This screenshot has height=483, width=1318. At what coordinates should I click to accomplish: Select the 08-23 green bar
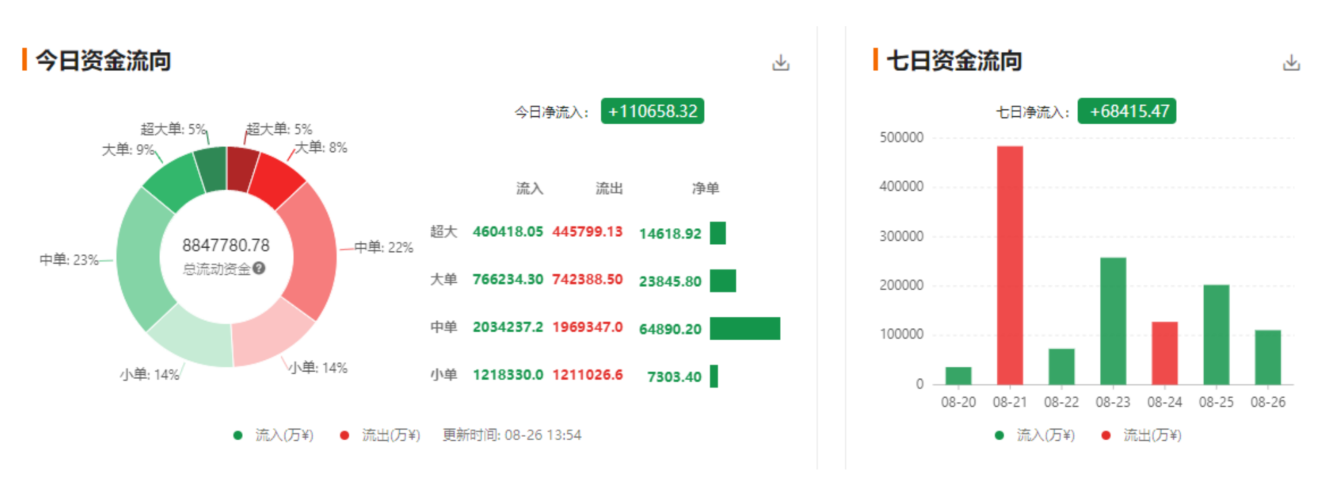coord(1113,321)
